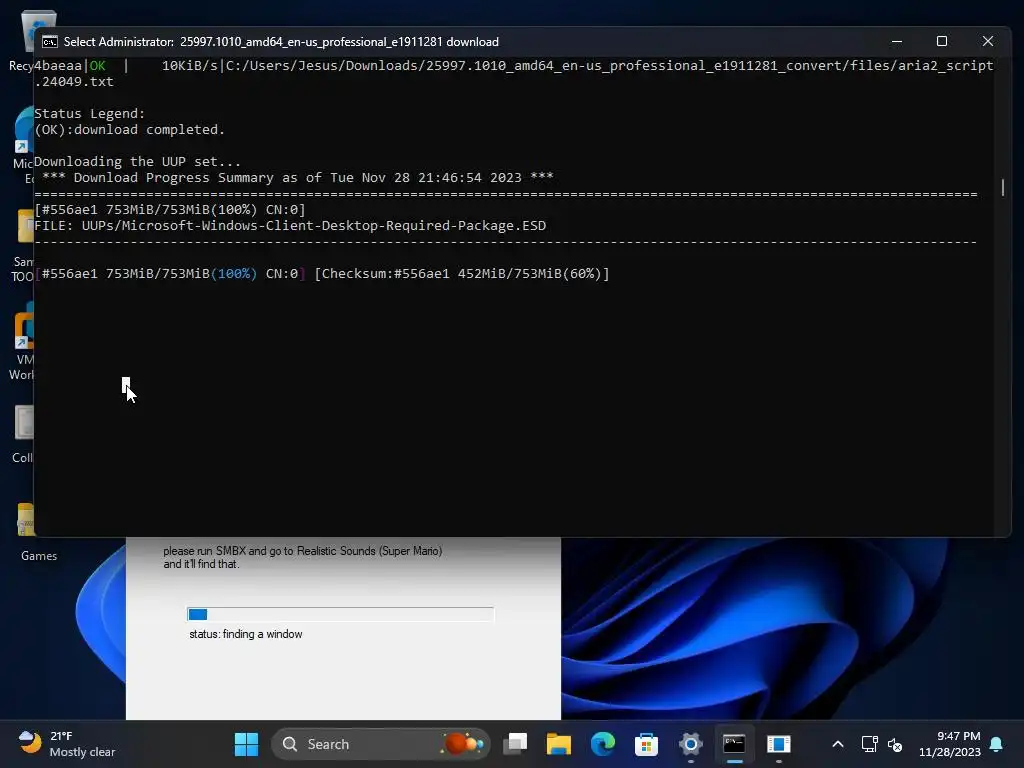The width and height of the screenshot is (1024, 768).
Task: Click the 'Download Progress Summary' line
Action: tap(298, 178)
